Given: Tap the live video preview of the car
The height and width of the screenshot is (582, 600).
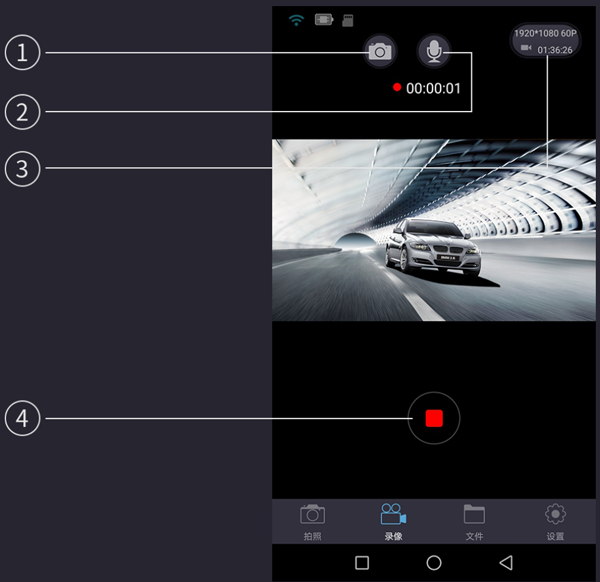Looking at the screenshot, I should [x=434, y=230].
